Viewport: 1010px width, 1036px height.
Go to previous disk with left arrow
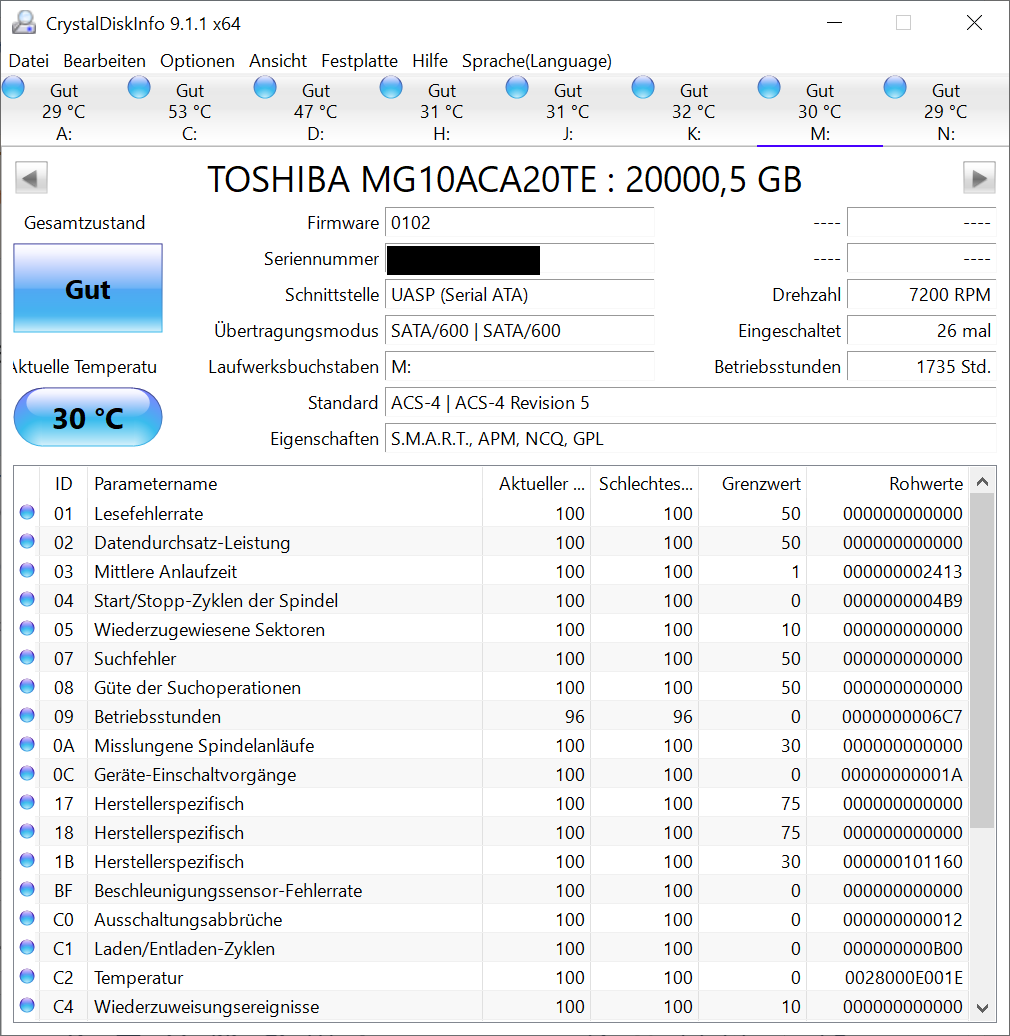(31, 178)
